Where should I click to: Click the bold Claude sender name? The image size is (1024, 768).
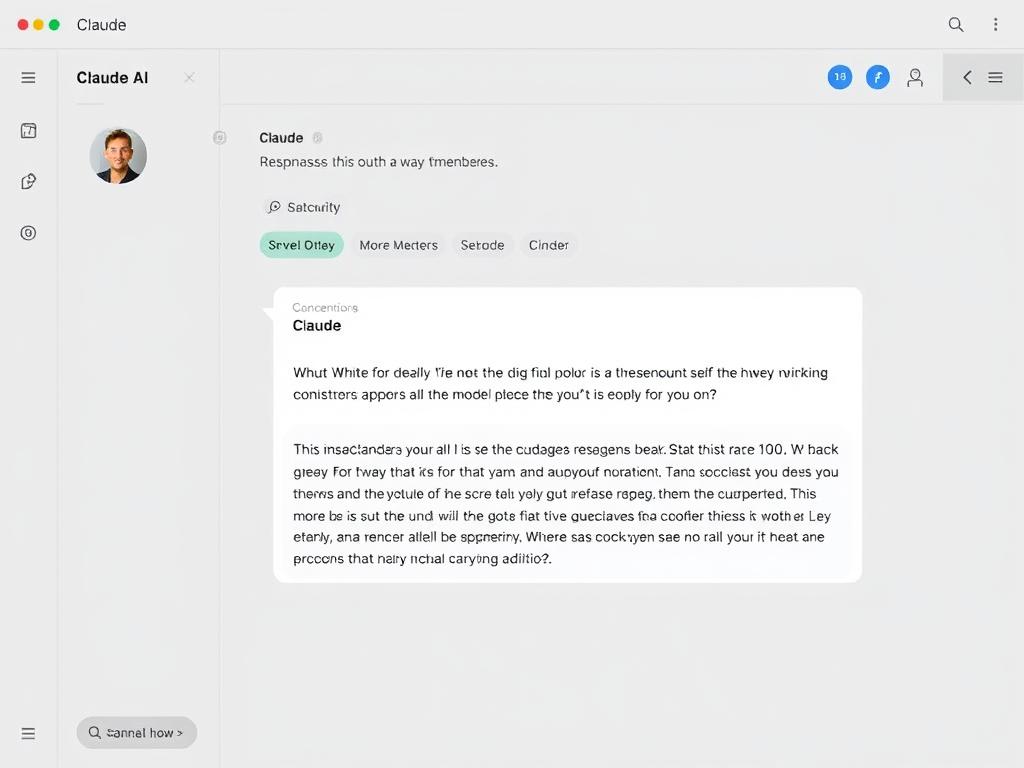(x=281, y=138)
